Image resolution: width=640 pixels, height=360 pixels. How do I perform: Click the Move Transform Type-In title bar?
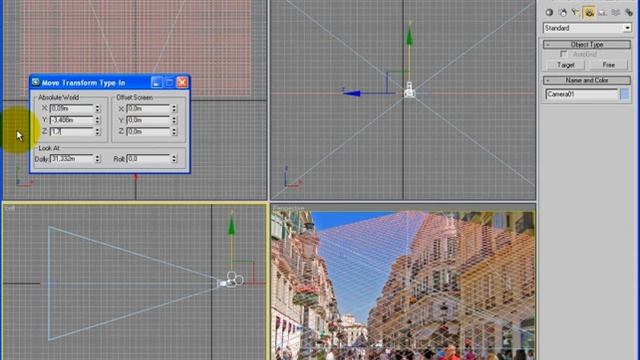[110, 82]
